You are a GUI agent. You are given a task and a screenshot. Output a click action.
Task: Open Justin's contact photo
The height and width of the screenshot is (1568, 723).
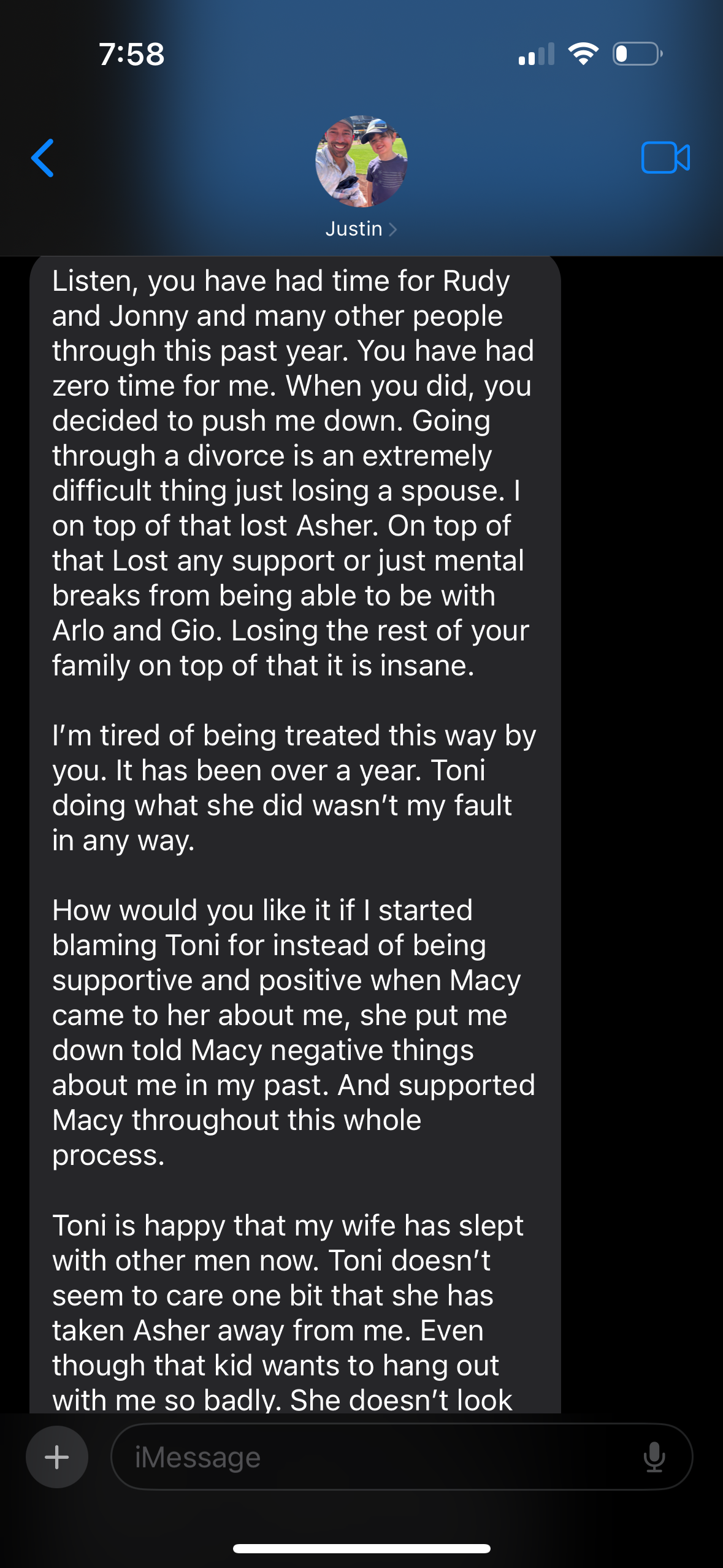pos(361,161)
